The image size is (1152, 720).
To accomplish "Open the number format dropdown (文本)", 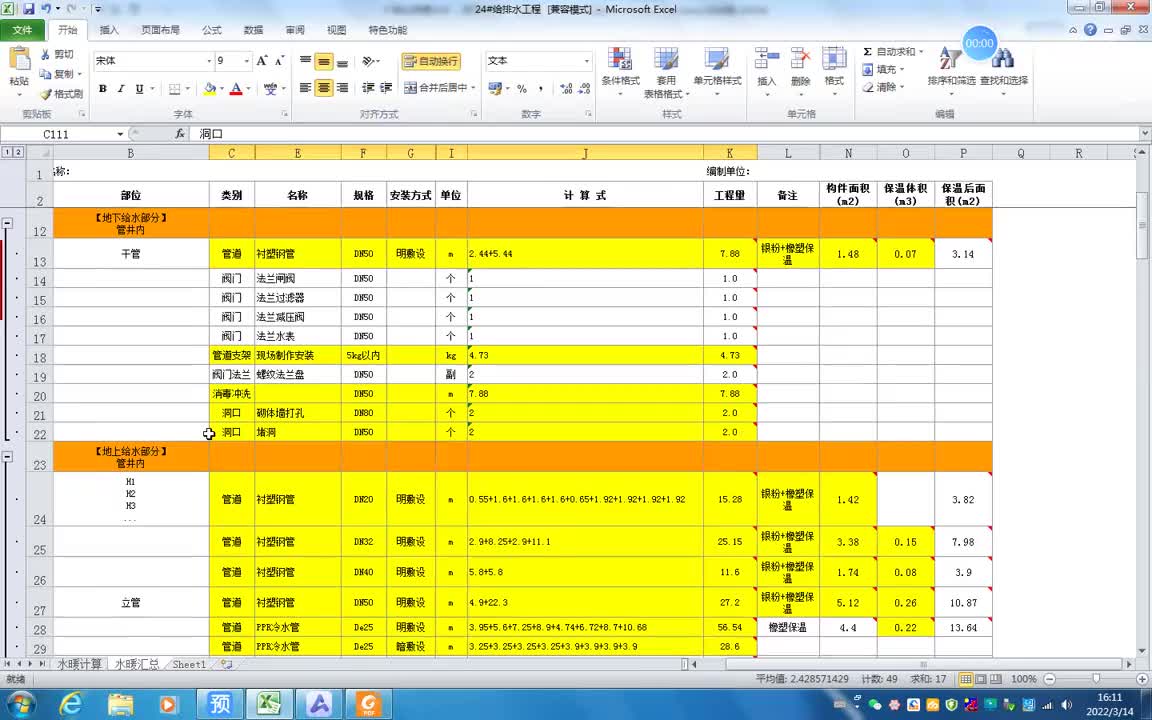I will [586, 61].
